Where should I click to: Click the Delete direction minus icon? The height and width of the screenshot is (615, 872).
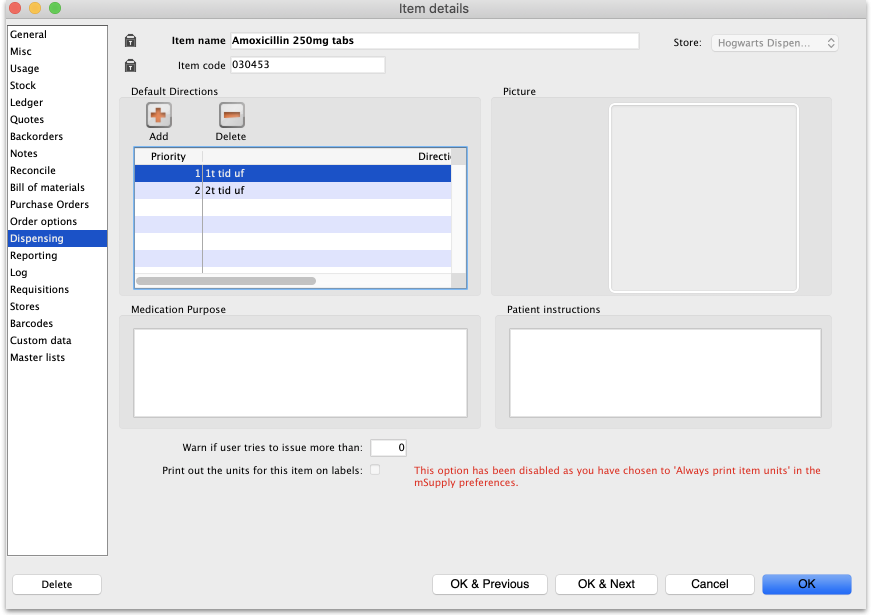[231, 116]
